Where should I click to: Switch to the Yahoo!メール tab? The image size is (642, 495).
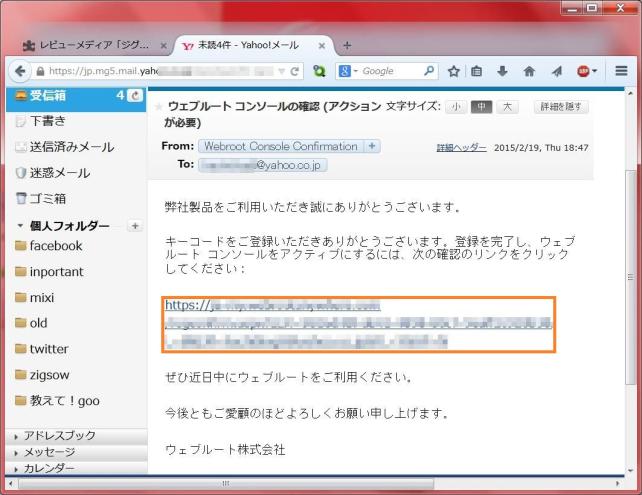[254, 45]
